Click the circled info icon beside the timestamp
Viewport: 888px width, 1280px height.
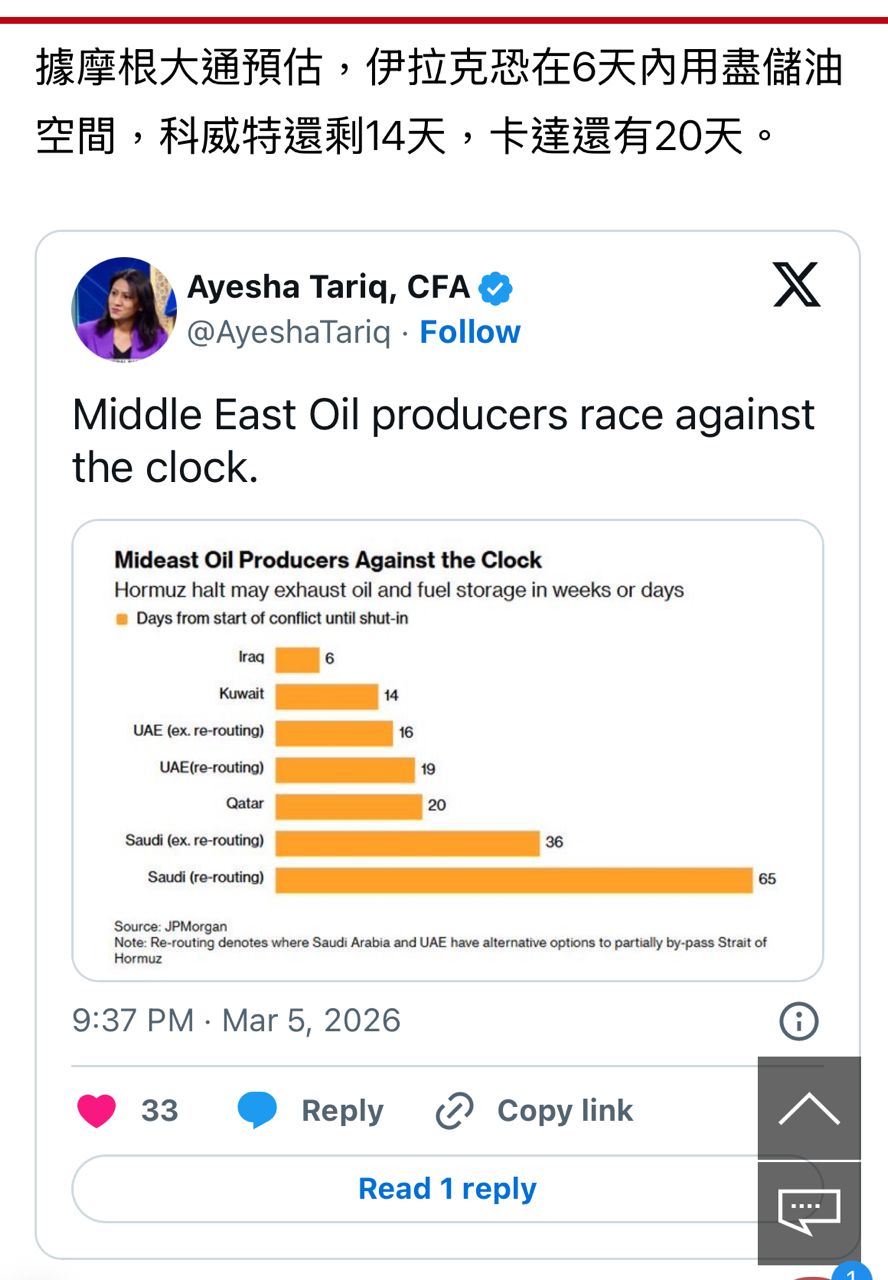pyautogui.click(x=798, y=1021)
